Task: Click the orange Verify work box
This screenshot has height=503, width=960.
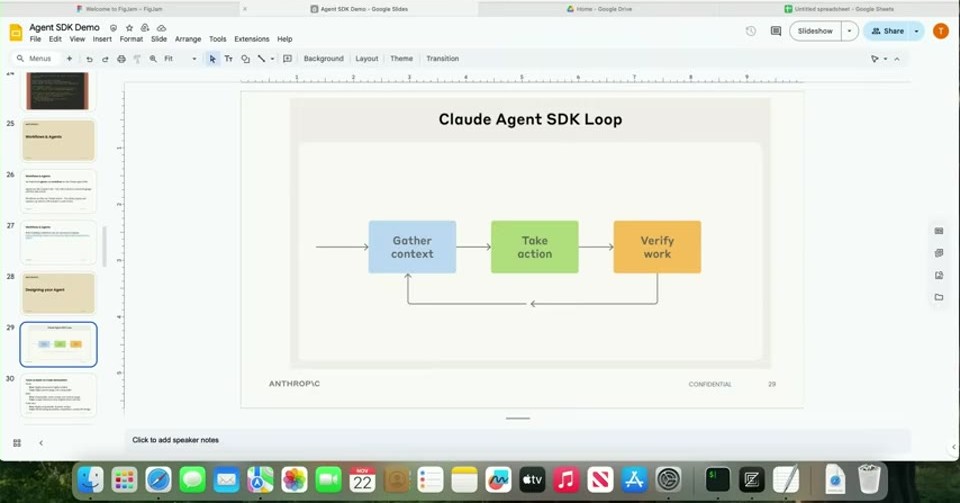Action: tap(657, 247)
